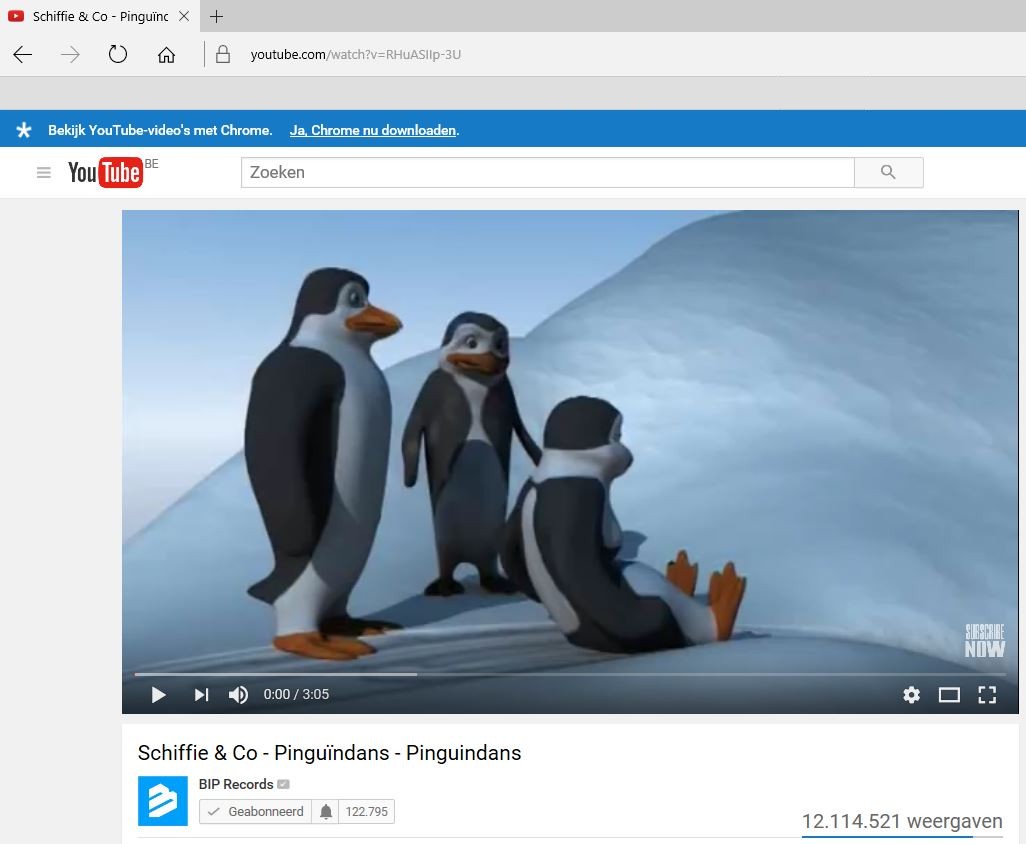
Task: Reload the current page
Action: tap(118, 54)
